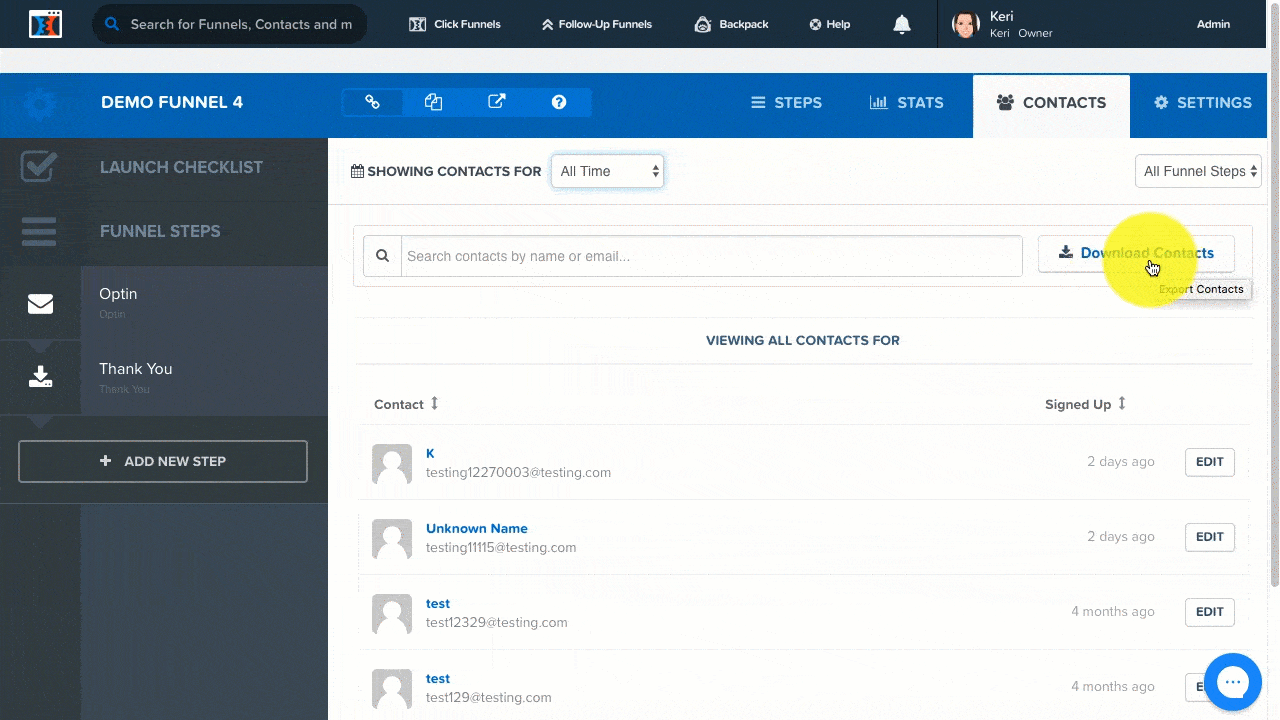Select the share funnel link icon
This screenshot has width=1280, height=720.
[371, 101]
